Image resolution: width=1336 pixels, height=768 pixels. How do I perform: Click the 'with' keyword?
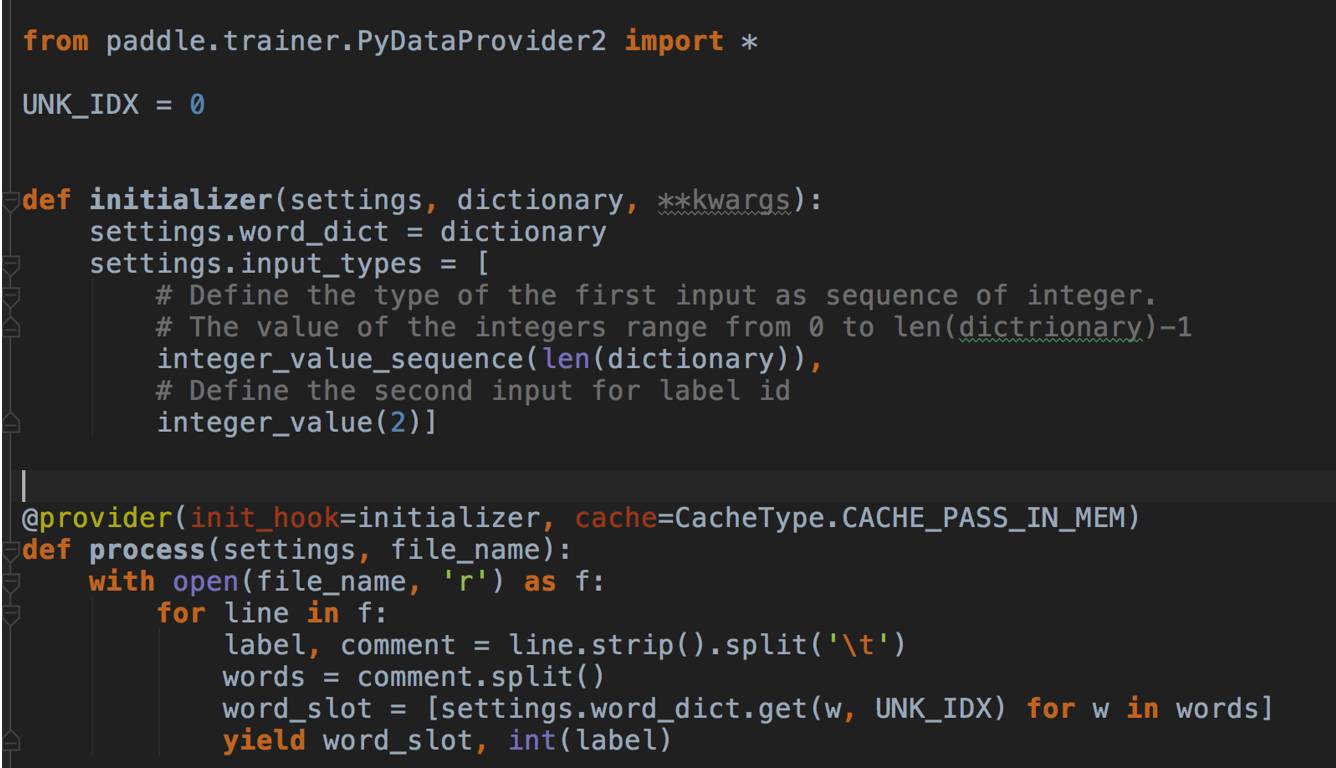[x=122, y=582]
